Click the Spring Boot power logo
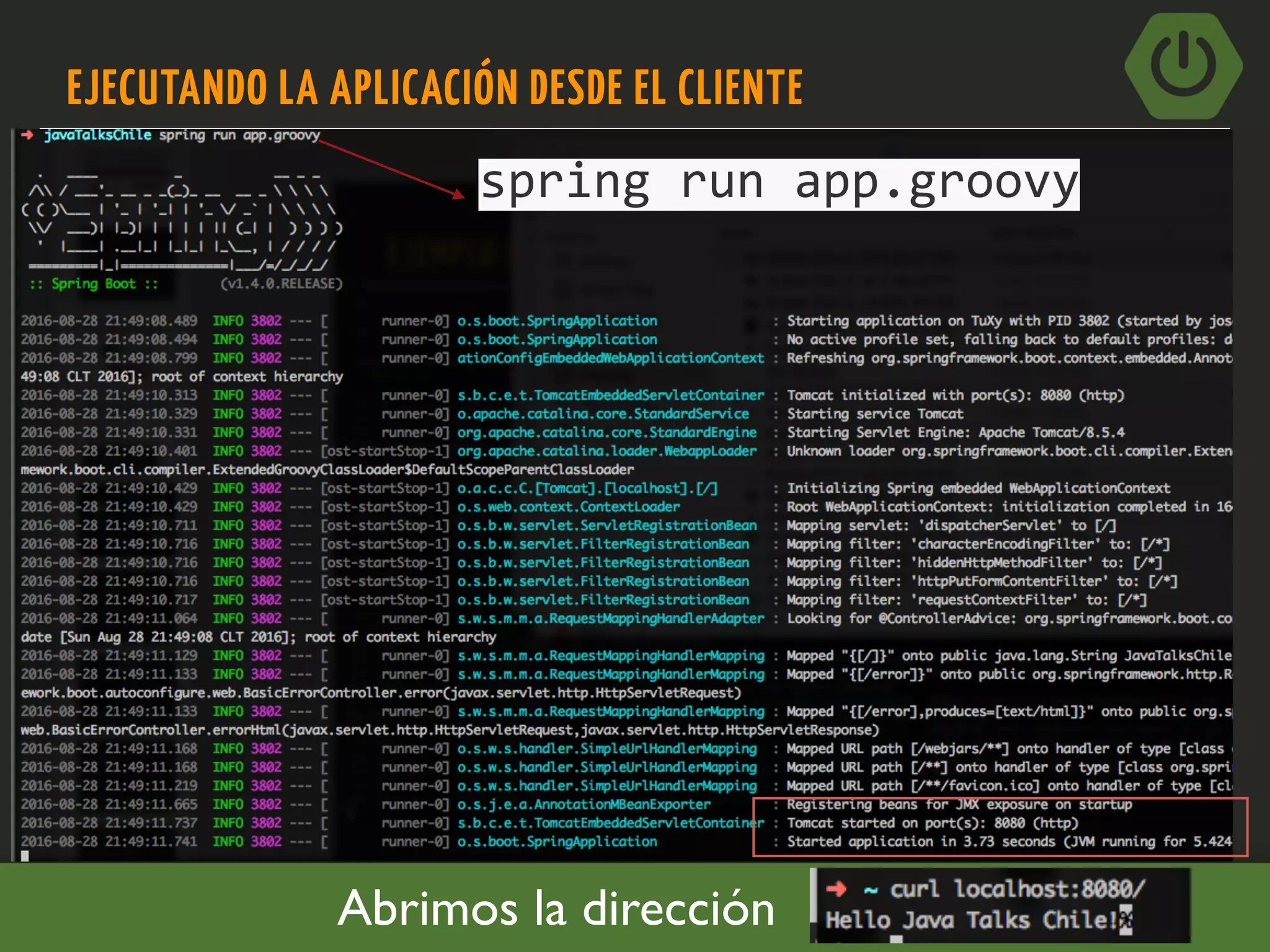1270x952 pixels. click(1183, 66)
